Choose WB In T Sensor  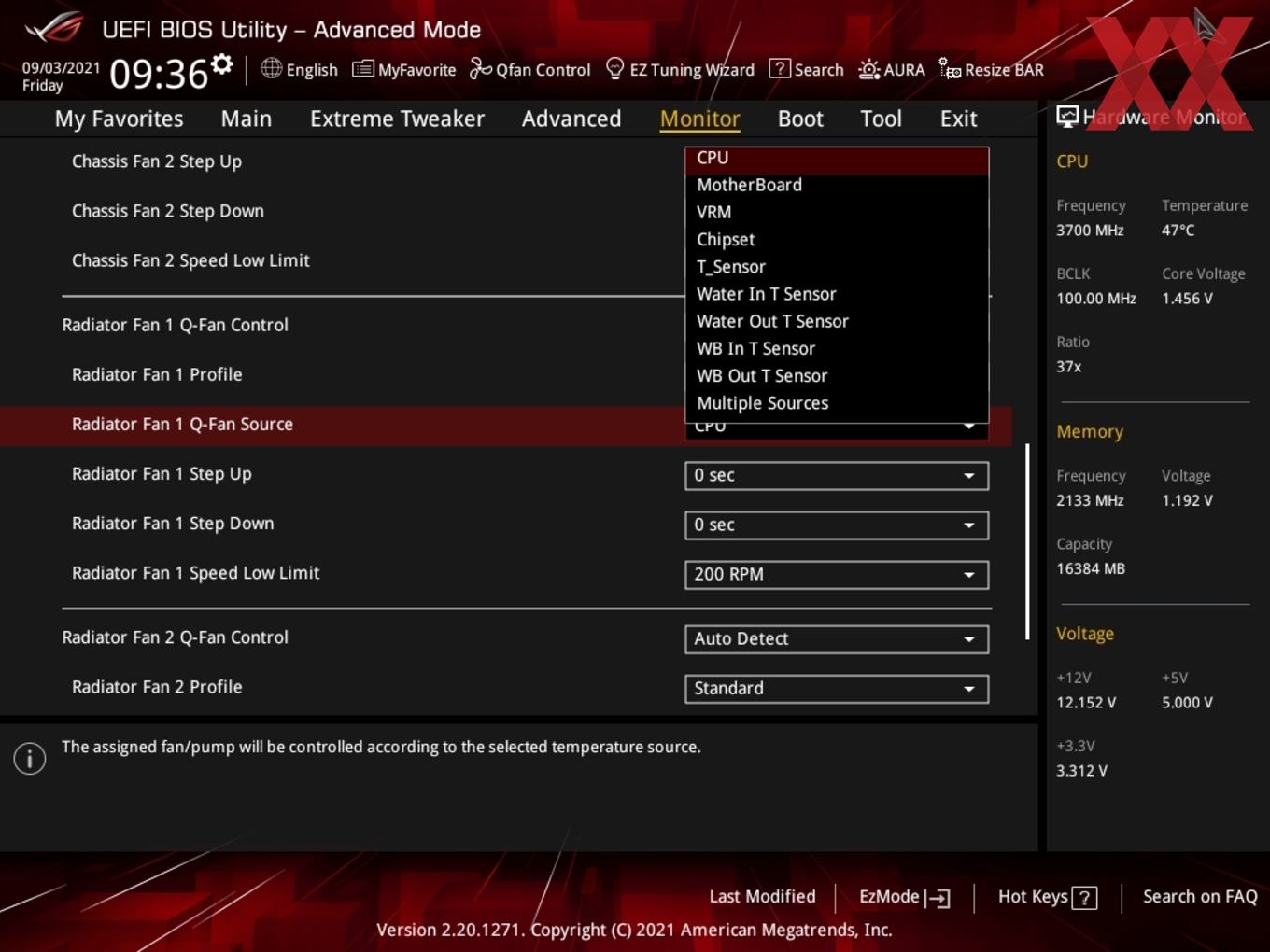pos(837,348)
